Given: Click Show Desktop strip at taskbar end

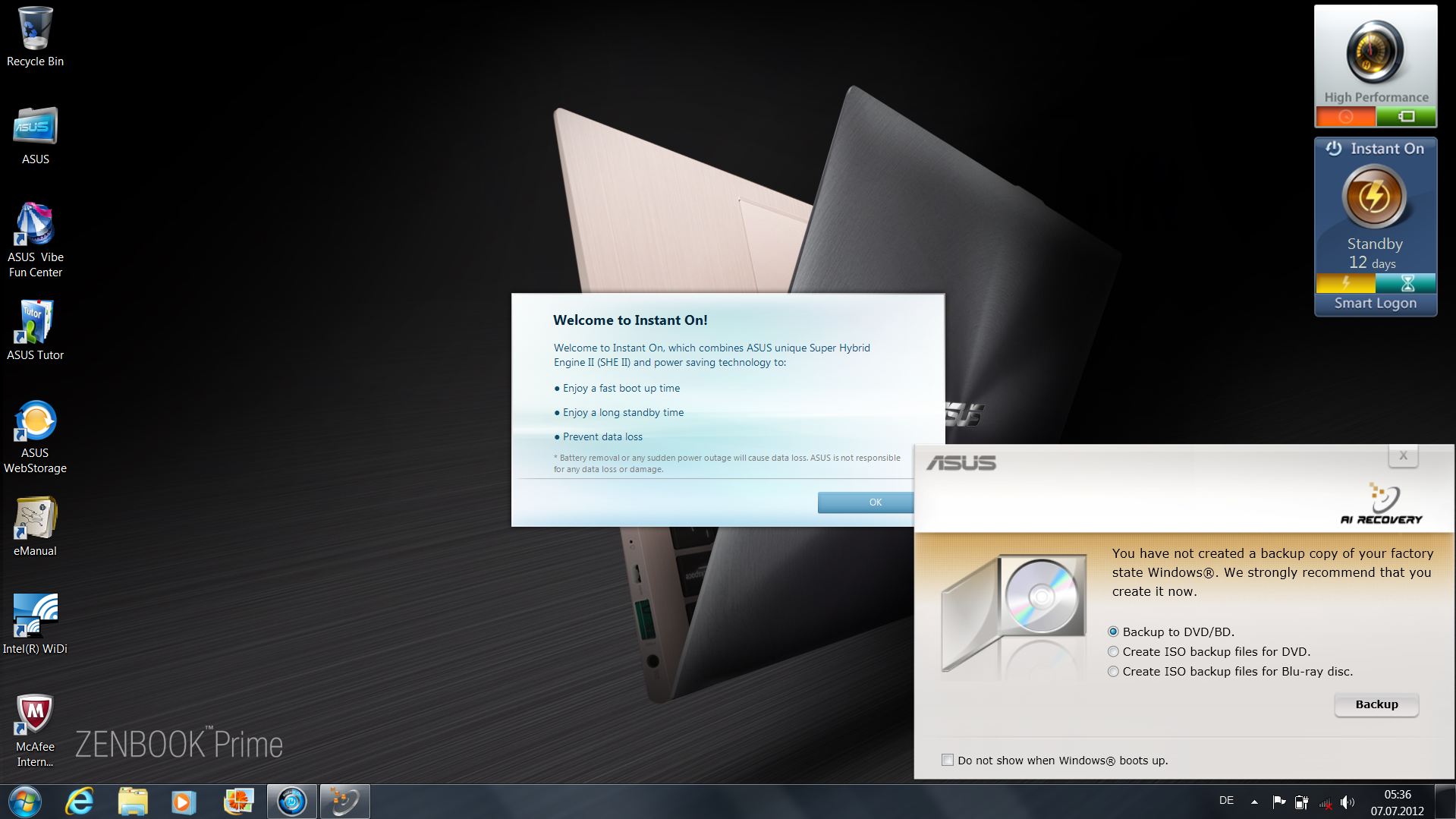Looking at the screenshot, I should click(x=1447, y=802).
